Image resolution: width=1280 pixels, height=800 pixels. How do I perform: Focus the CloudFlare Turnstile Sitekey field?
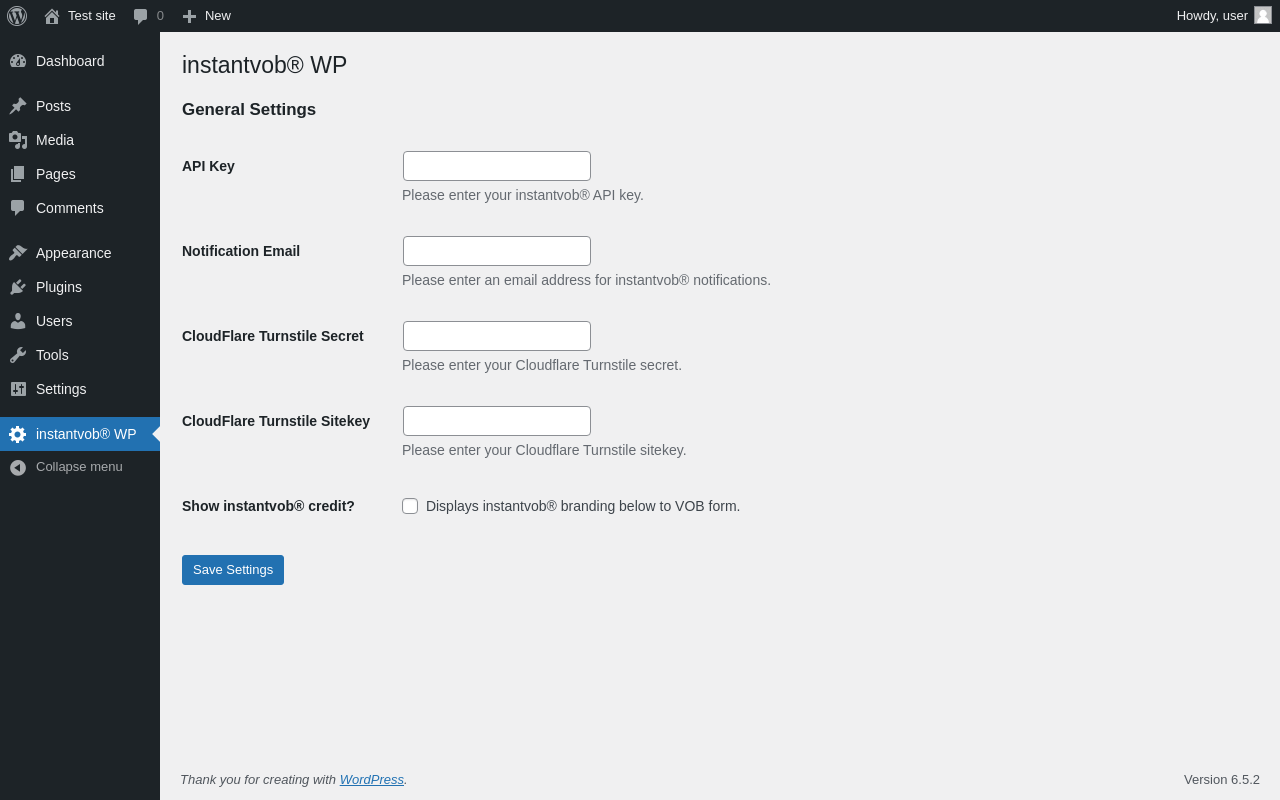[x=497, y=421]
